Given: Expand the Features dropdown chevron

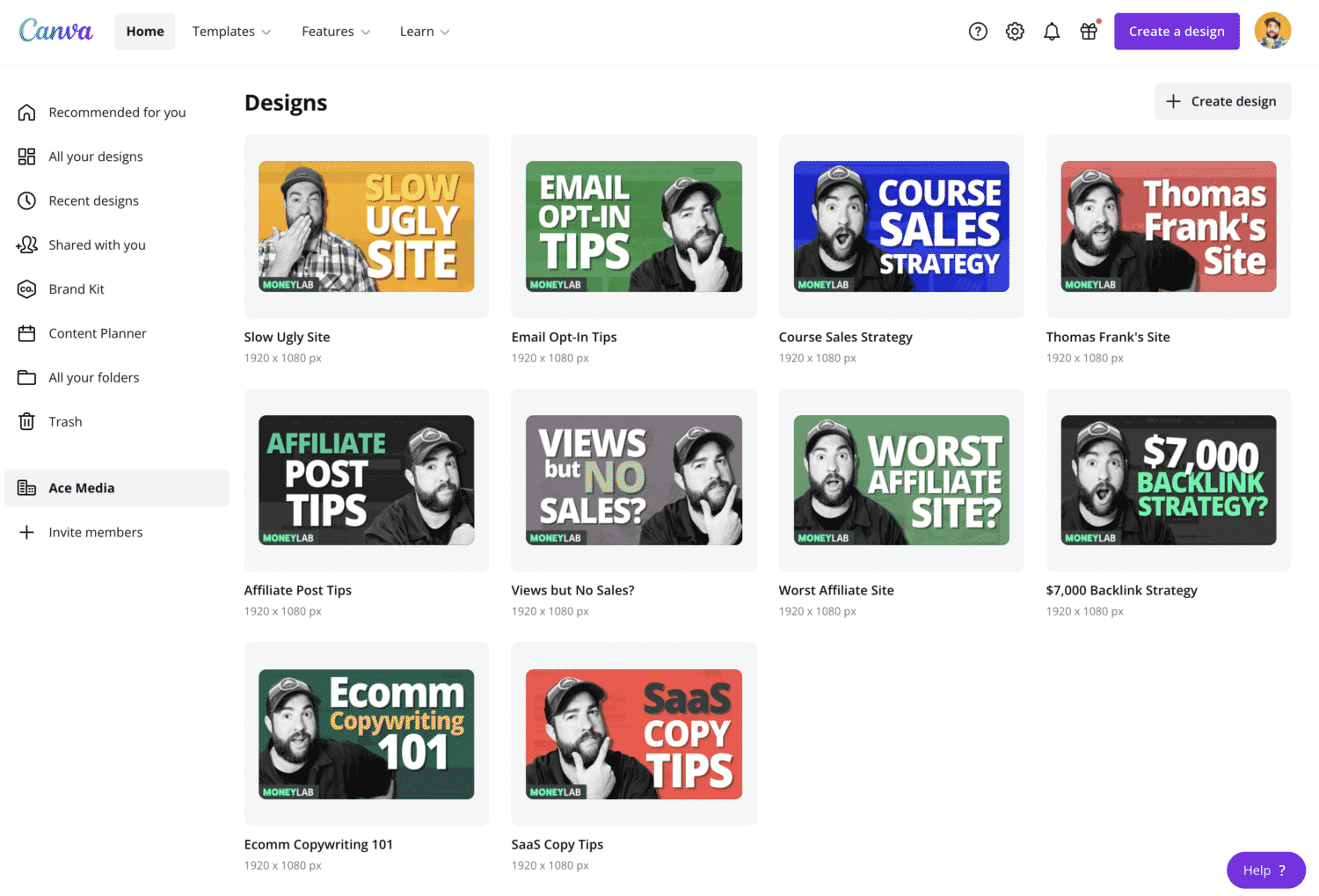Looking at the screenshot, I should [366, 33].
